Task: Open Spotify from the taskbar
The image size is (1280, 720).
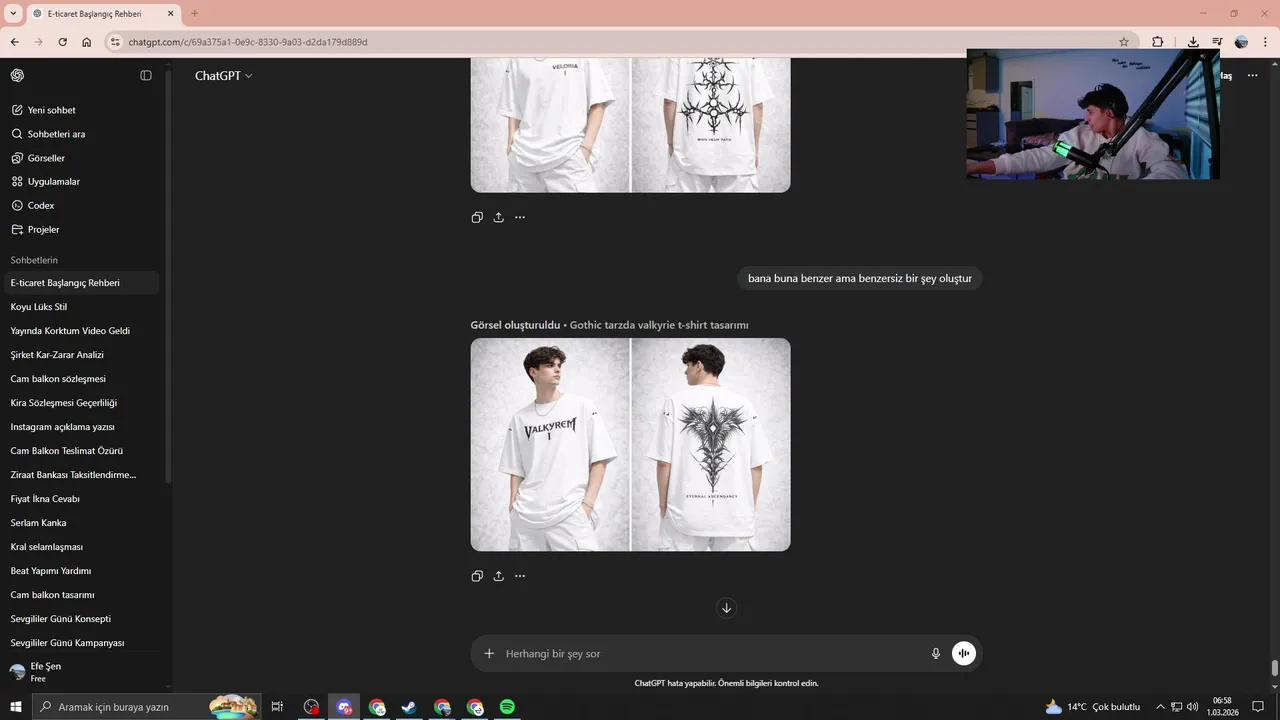Action: pos(507,707)
